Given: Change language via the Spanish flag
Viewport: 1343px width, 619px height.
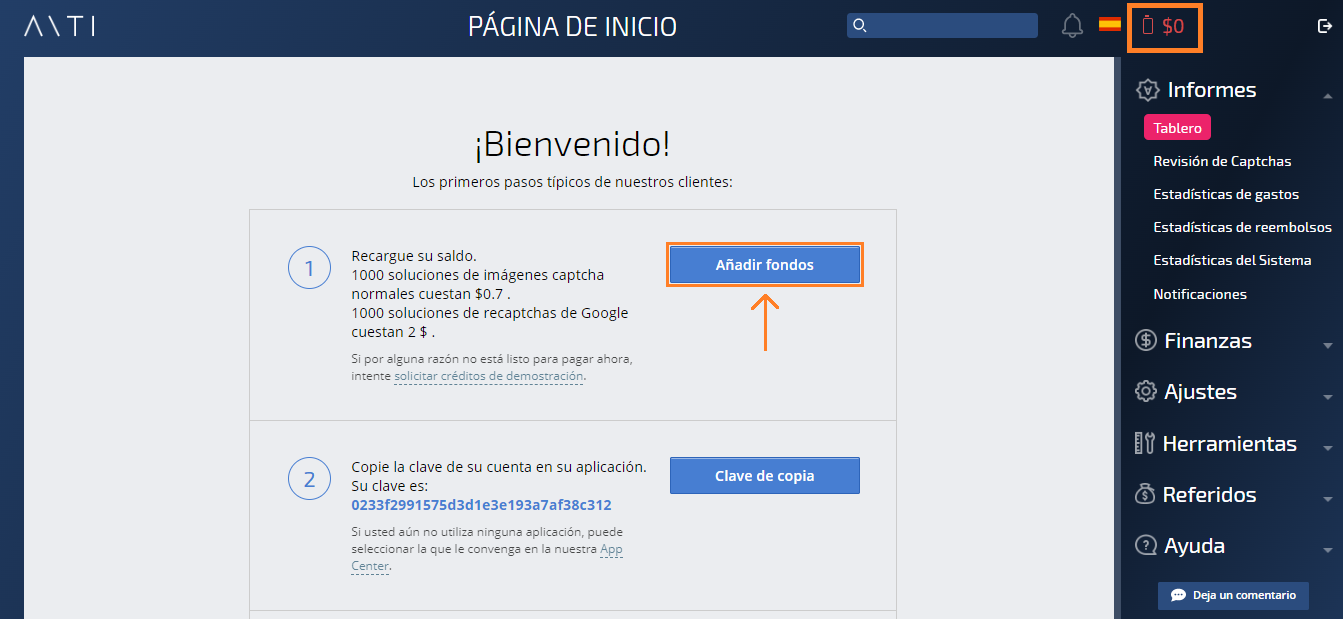Looking at the screenshot, I should [x=1109, y=24].
